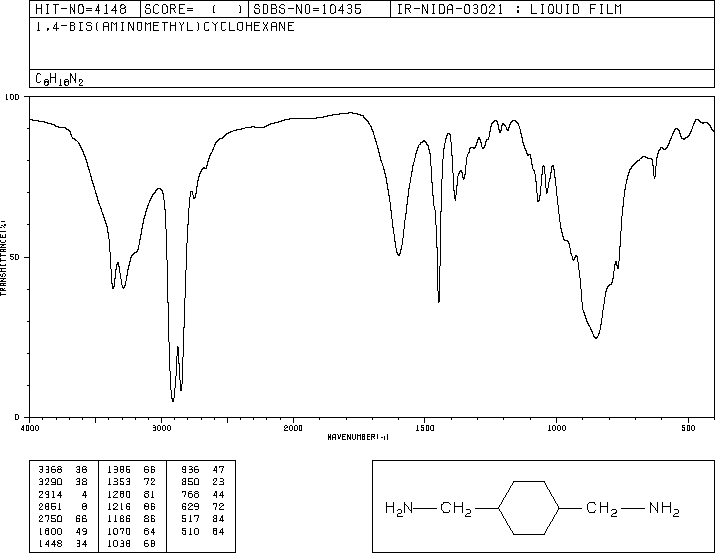Viewport: 715px width, 553px height.
Task: Select compound name 1,4-bis(aminomethyl)cyclohexane text
Action: (165, 27)
